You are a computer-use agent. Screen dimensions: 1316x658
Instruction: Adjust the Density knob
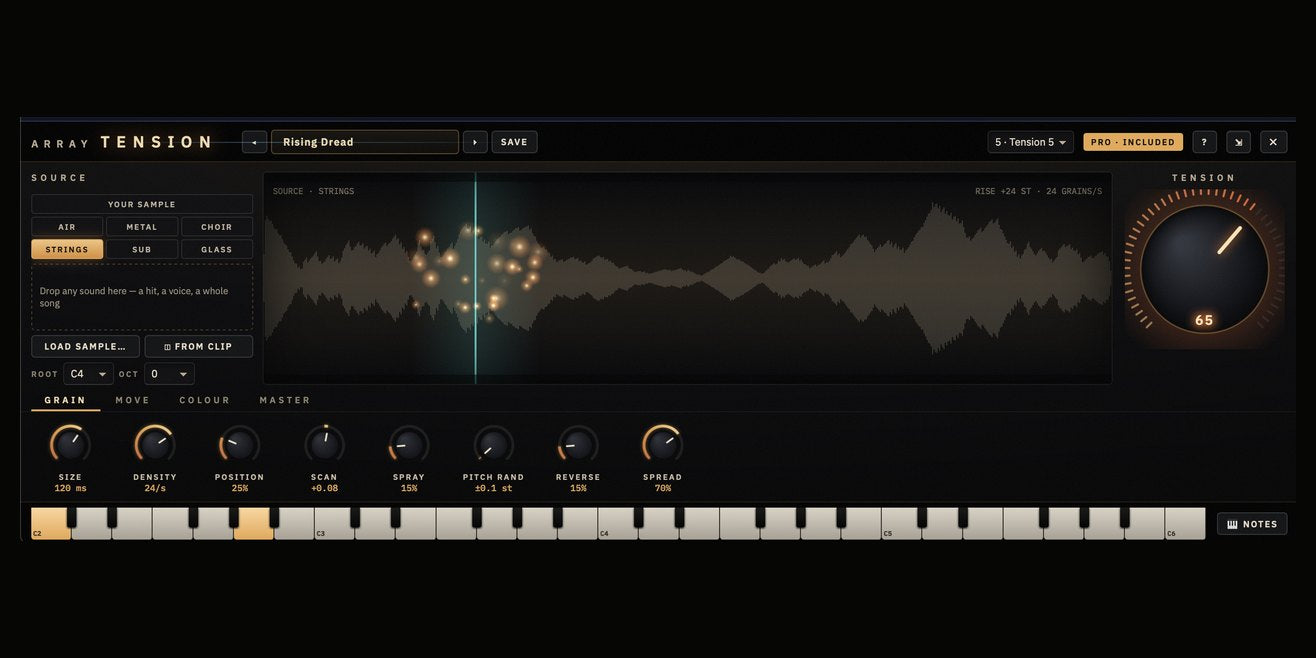tap(155, 444)
